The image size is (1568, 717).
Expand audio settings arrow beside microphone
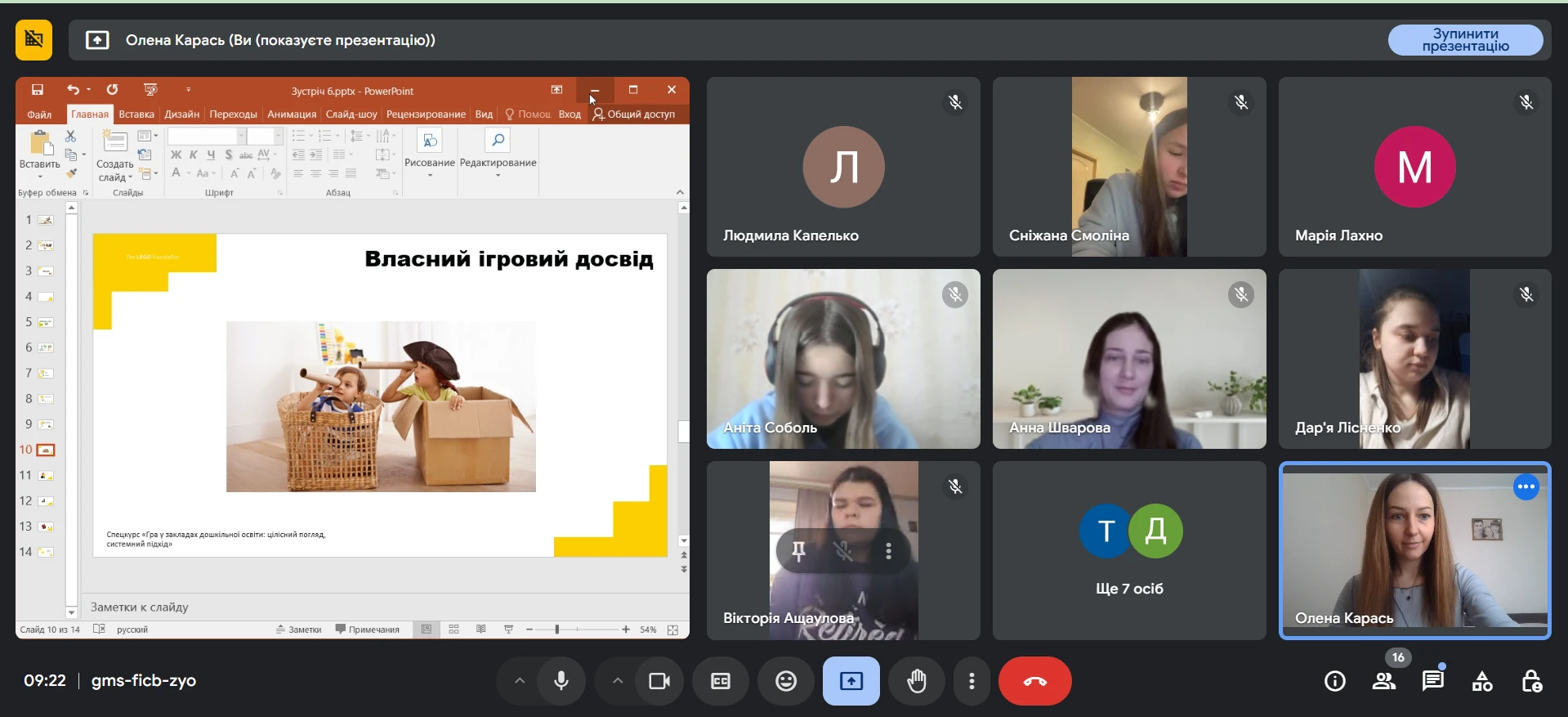pos(520,681)
